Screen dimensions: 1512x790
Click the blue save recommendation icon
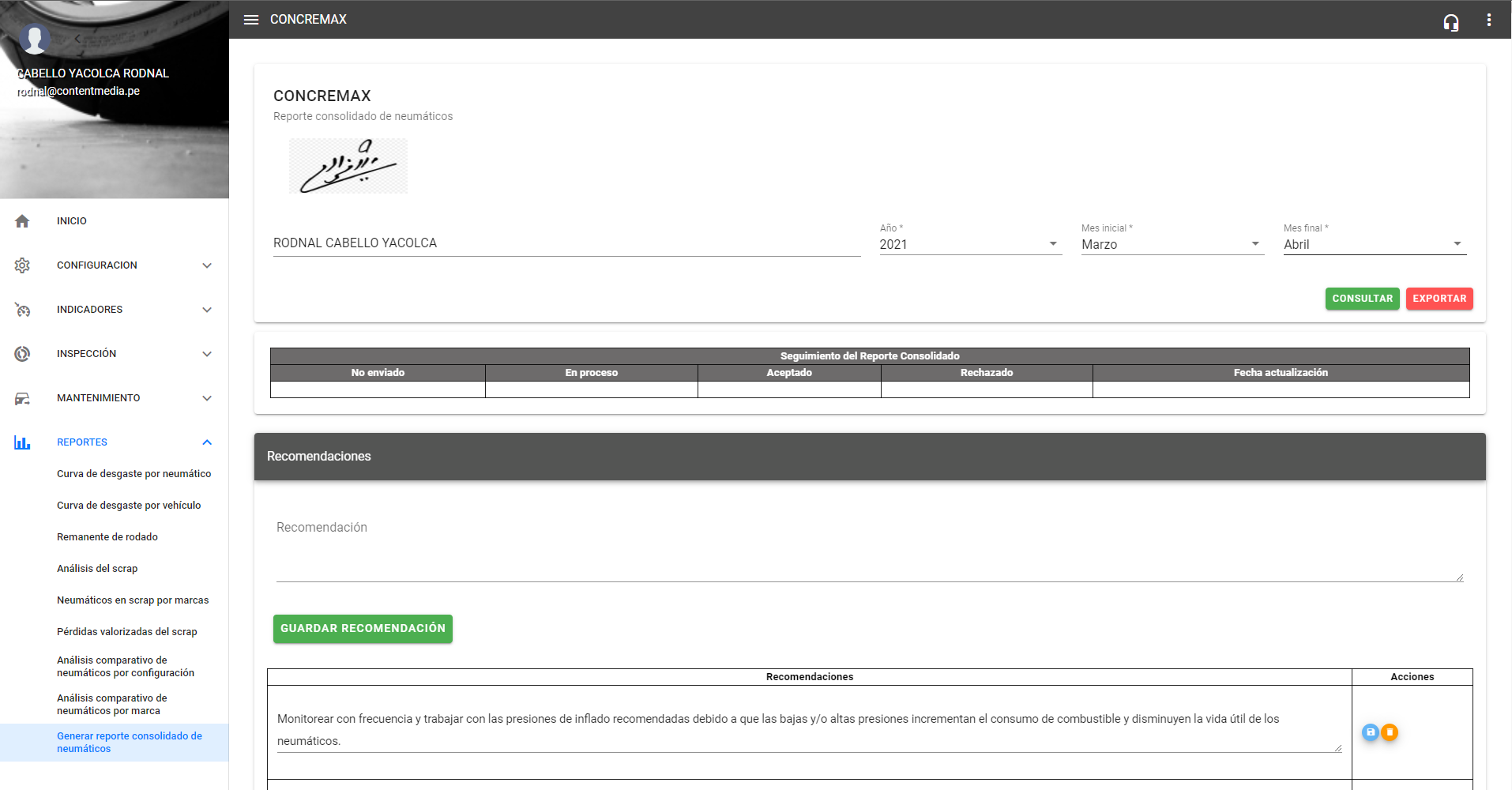point(1371,732)
